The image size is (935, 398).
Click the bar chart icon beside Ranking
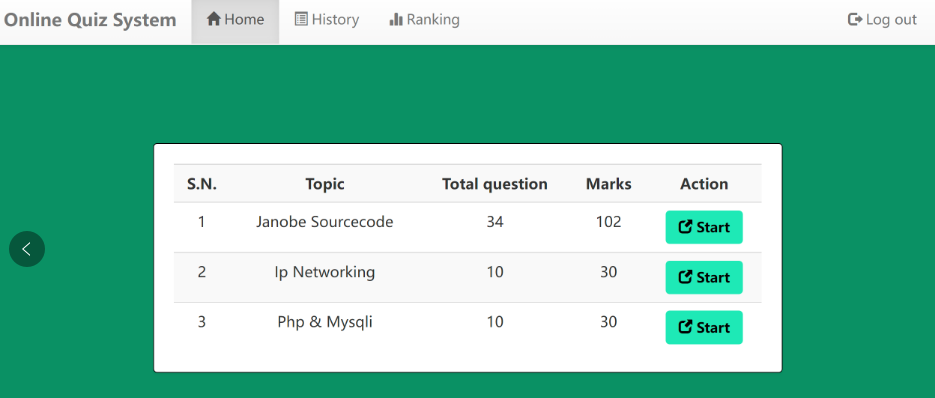[x=396, y=19]
